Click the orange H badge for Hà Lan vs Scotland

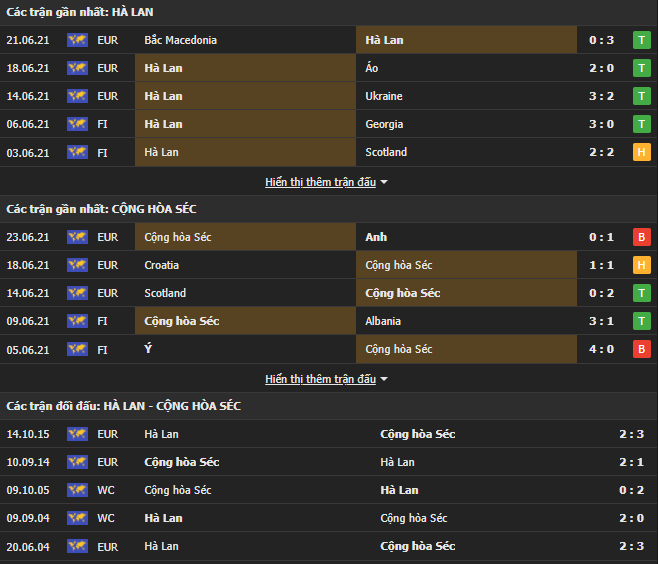click(641, 152)
